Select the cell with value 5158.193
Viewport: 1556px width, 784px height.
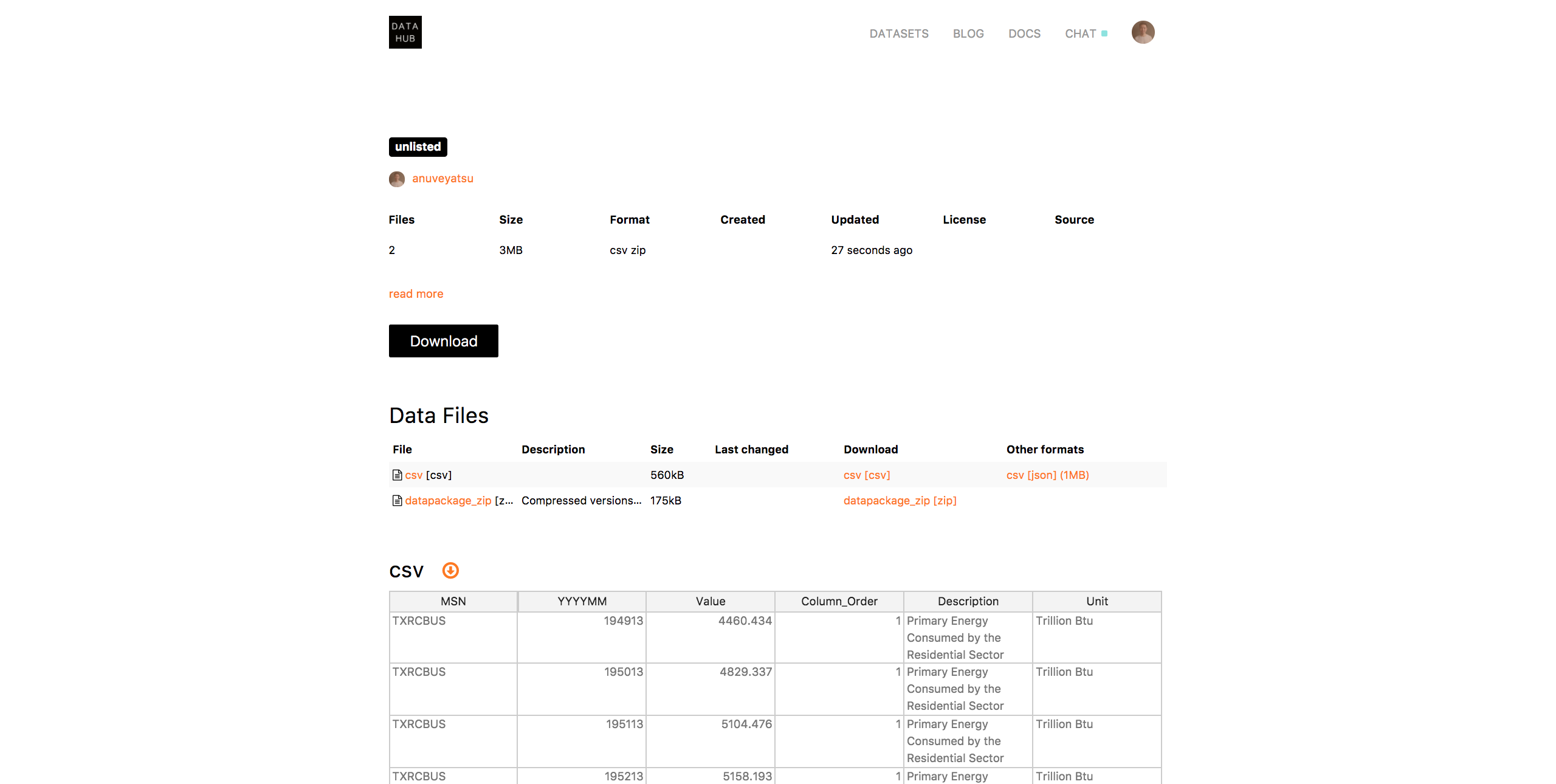(711, 776)
